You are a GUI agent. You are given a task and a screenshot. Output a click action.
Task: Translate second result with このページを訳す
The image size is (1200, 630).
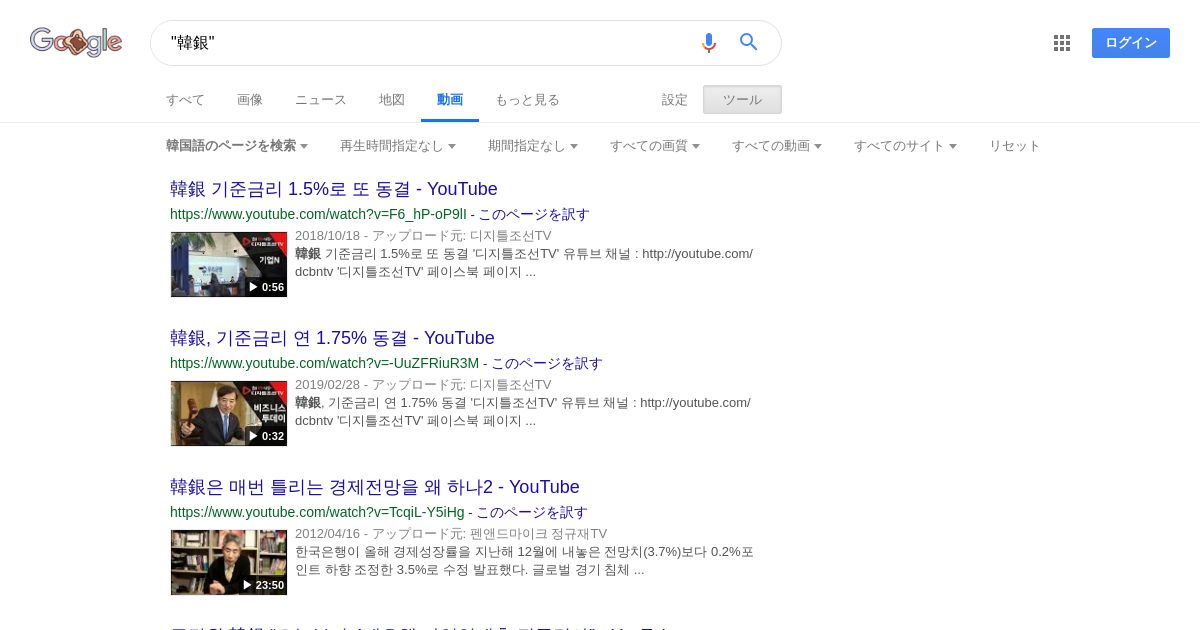[547, 363]
